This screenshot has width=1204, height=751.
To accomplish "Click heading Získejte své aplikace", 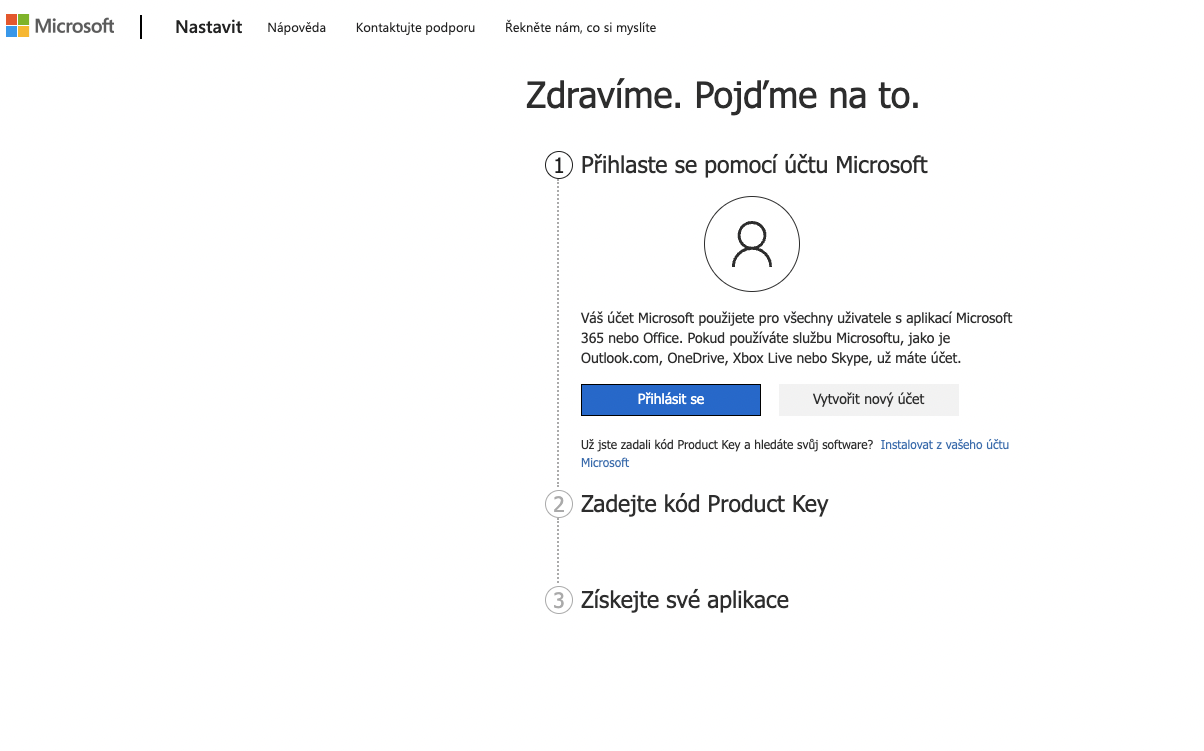I will coord(685,600).
